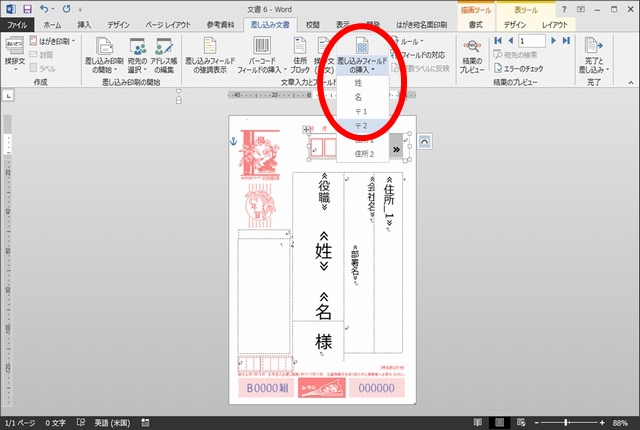Switch to the 挿入 tab

coord(84,25)
